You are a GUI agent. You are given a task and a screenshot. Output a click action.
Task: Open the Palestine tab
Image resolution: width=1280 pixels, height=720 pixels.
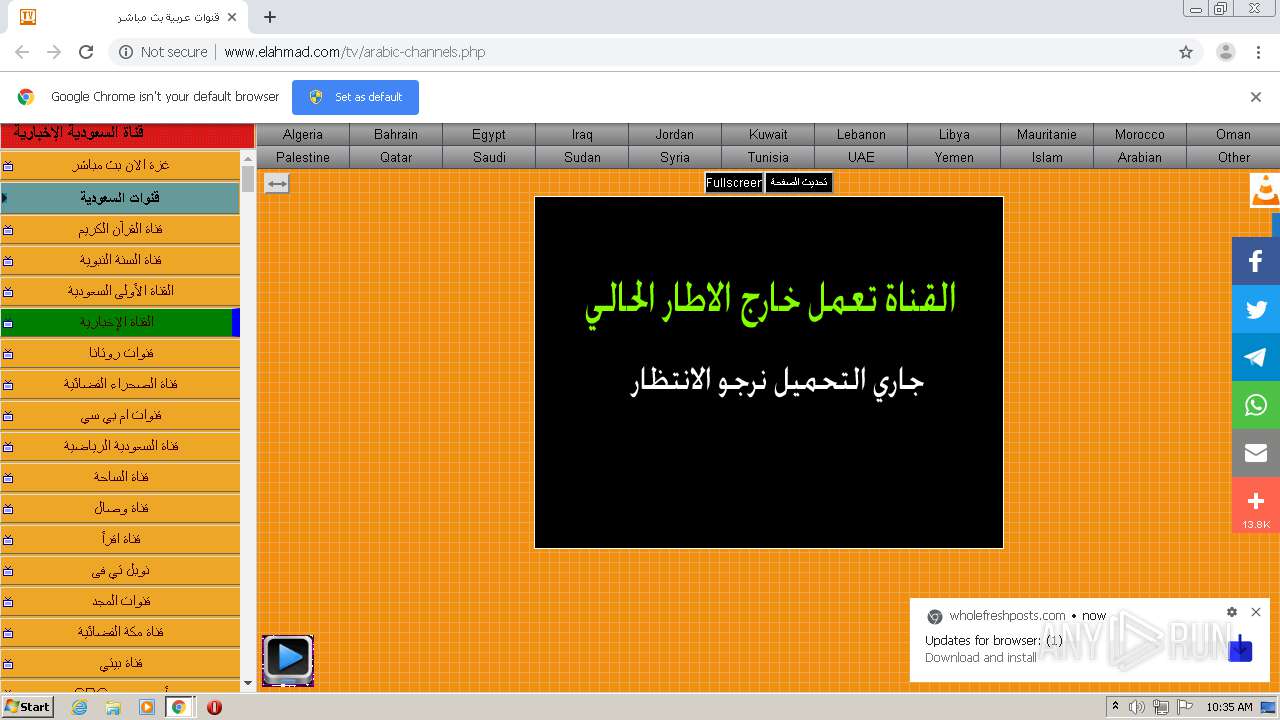303,157
